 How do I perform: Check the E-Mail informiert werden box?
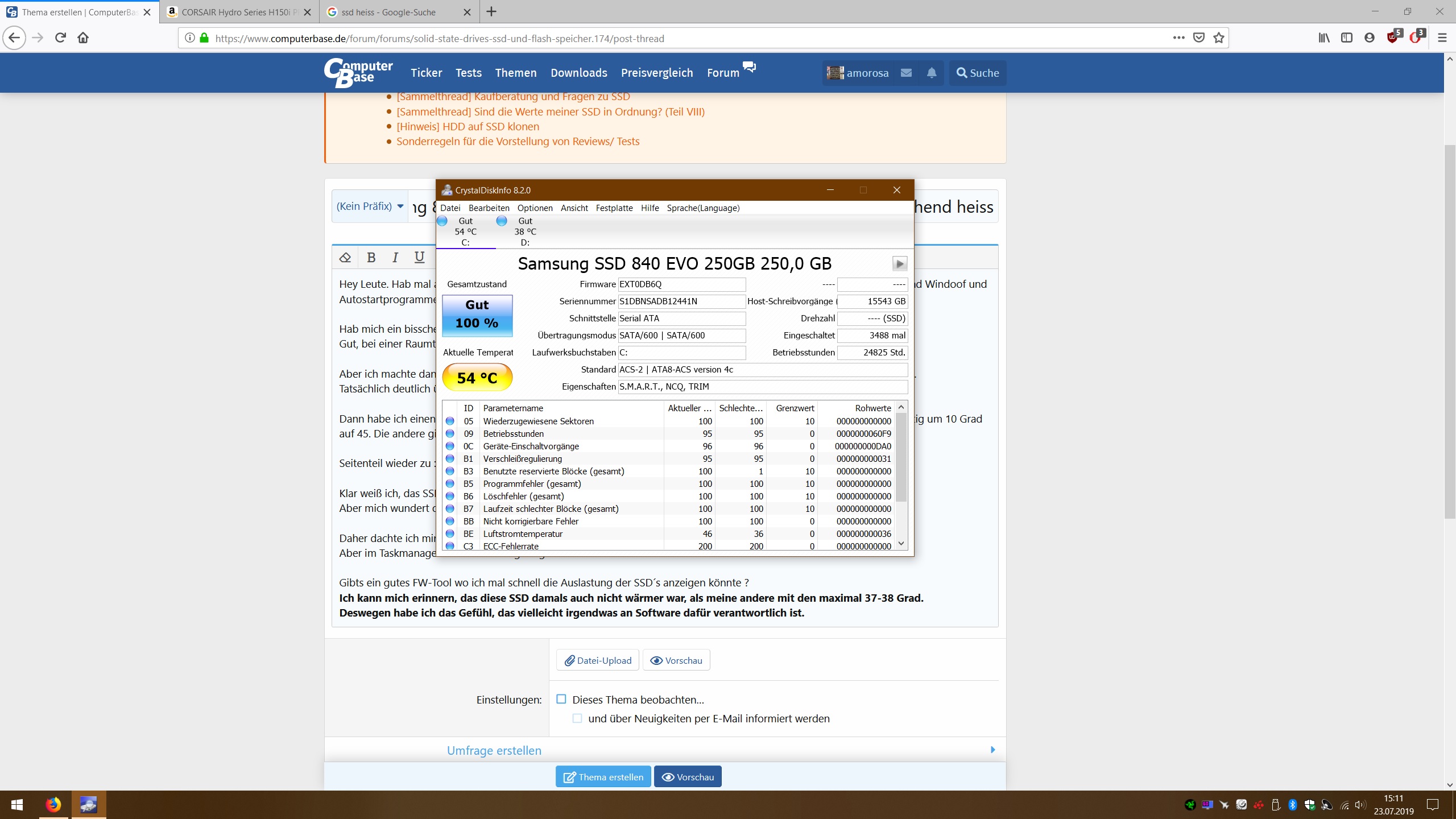coord(577,718)
